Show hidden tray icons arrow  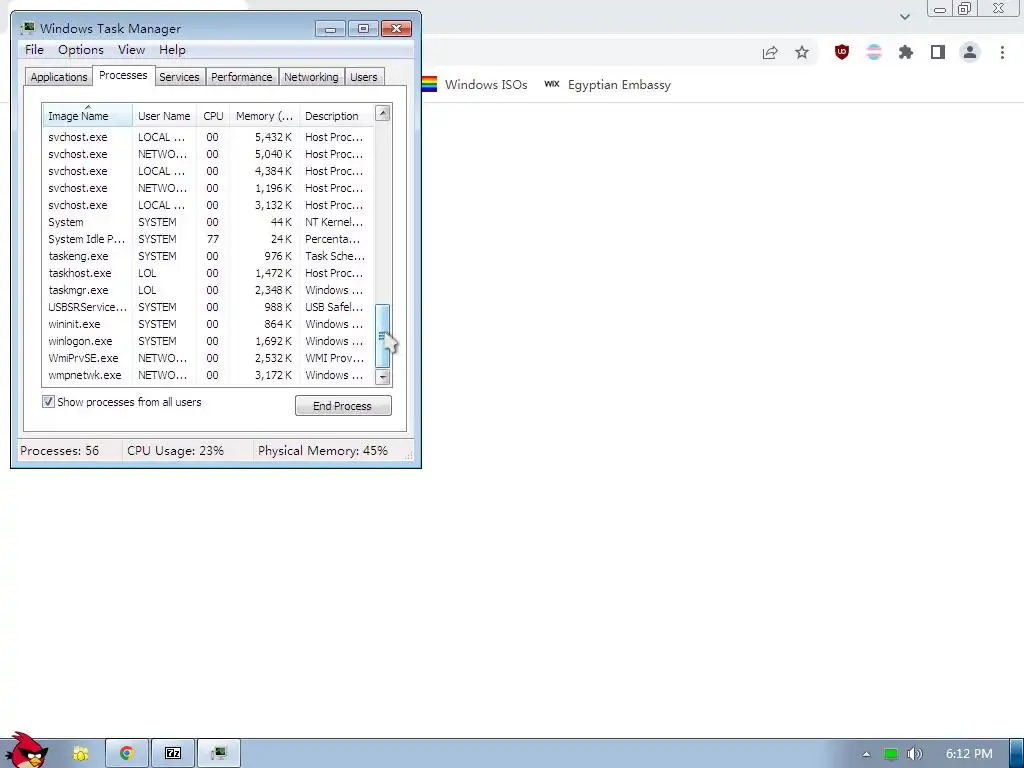point(866,754)
